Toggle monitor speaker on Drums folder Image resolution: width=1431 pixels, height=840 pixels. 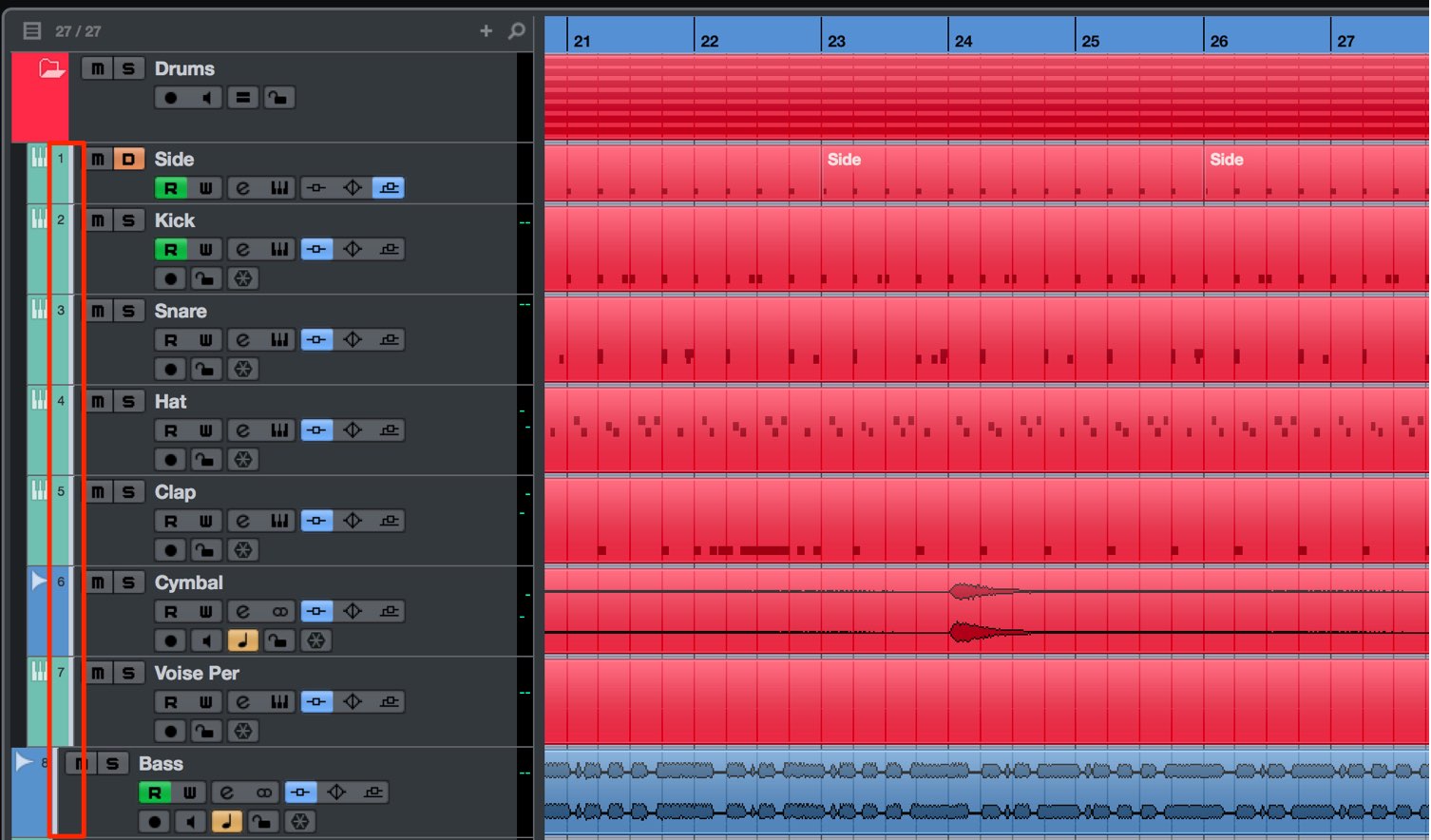tap(206, 98)
